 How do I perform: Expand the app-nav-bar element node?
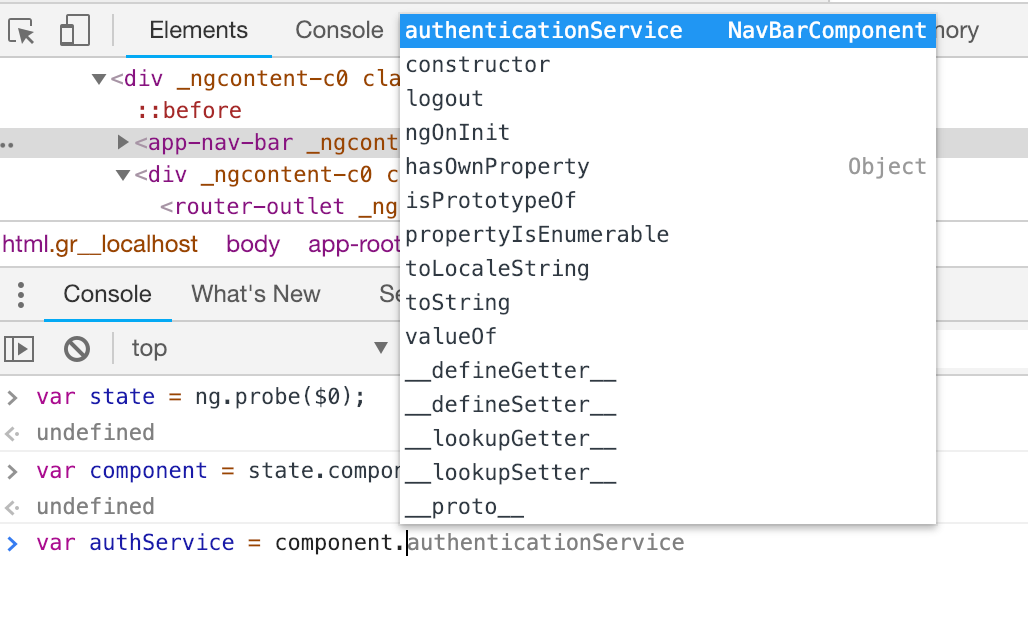tap(124, 143)
